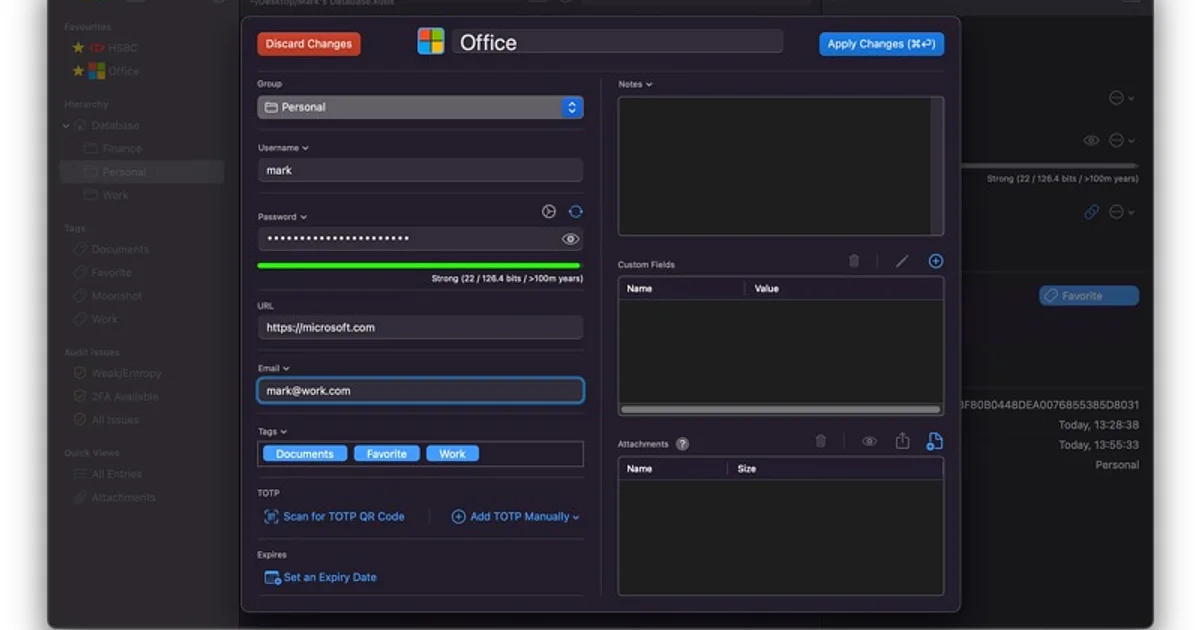Viewport: 1200px width, 630px height.
Task: Add a custom field plus icon
Action: click(936, 261)
